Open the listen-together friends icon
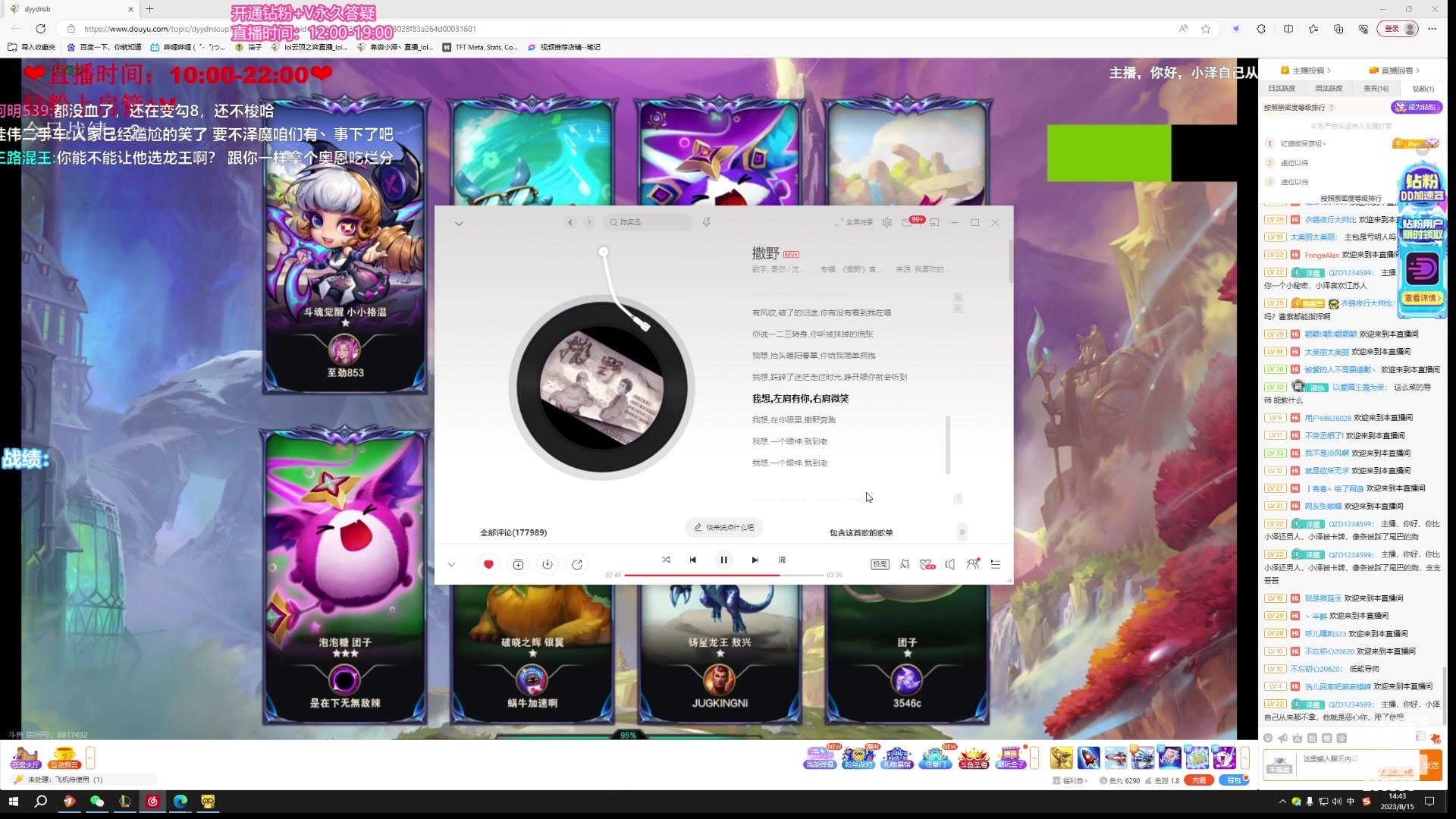The height and width of the screenshot is (819, 1456). [x=973, y=564]
